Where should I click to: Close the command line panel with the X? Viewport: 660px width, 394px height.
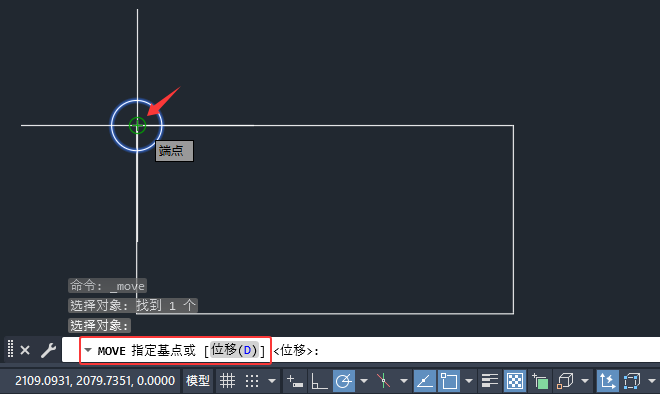tap(25, 350)
